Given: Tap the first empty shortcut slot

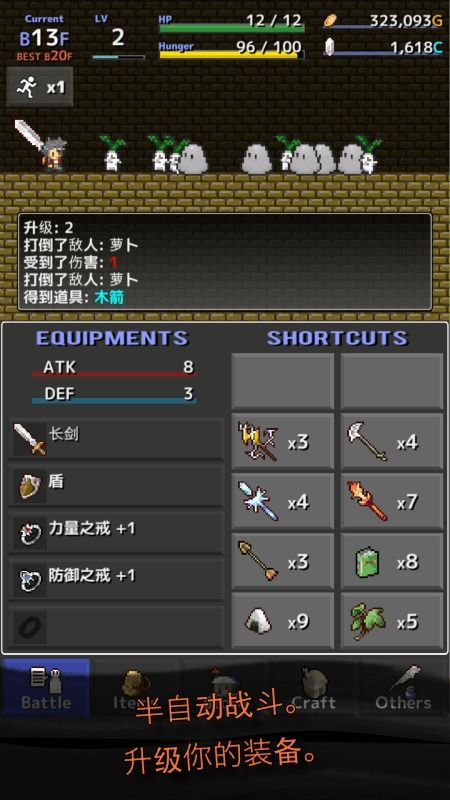Looking at the screenshot, I should click(283, 382).
